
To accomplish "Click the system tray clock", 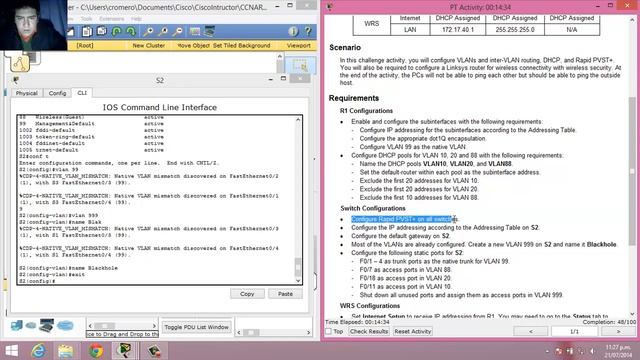I will pos(618,351).
